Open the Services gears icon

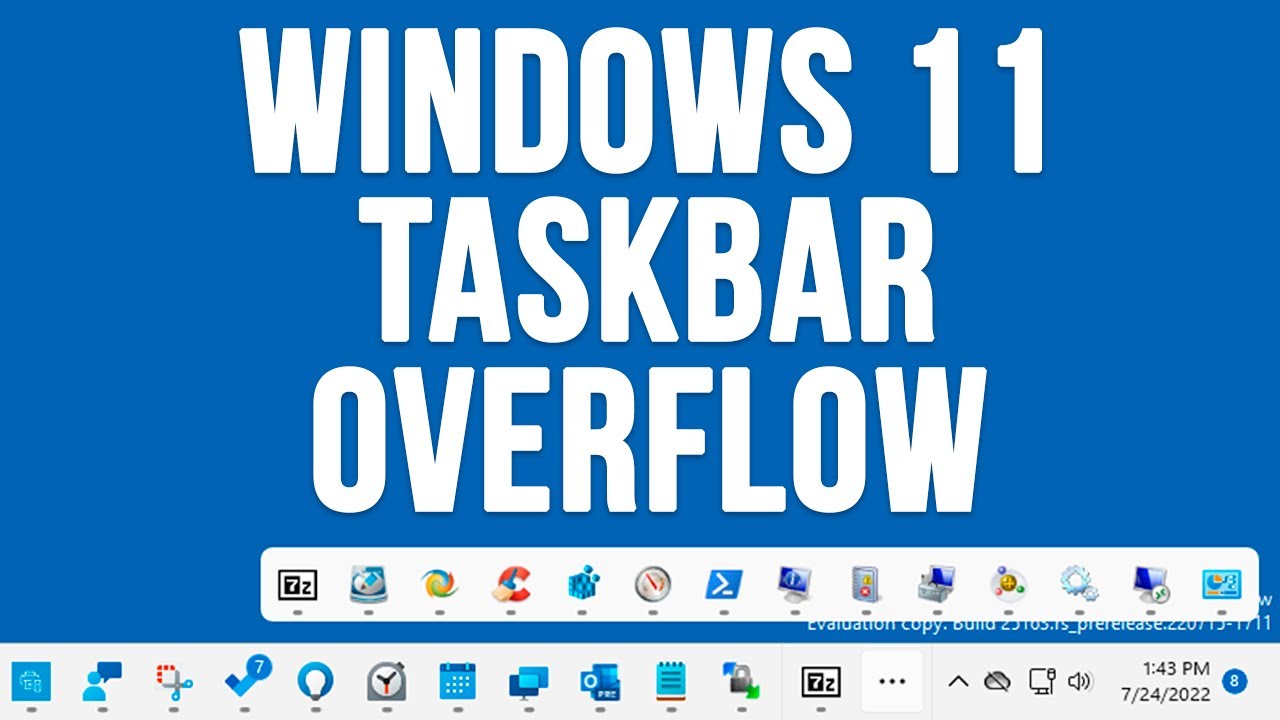coord(1080,584)
